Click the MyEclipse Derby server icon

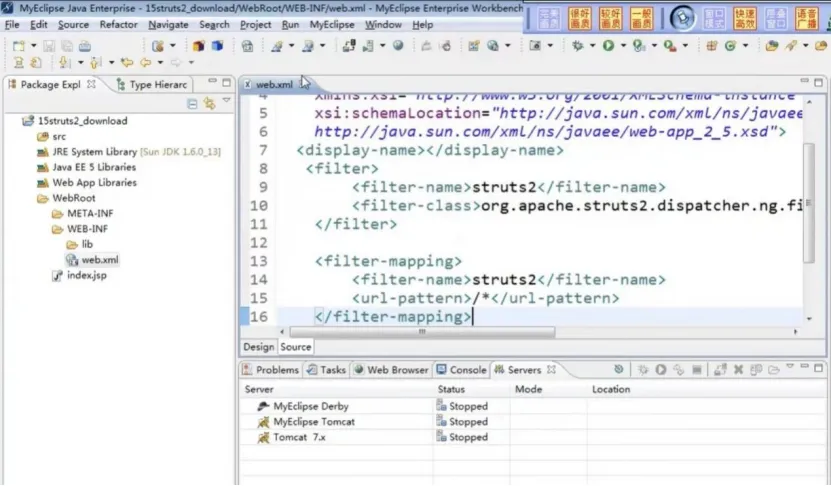tap(263, 406)
